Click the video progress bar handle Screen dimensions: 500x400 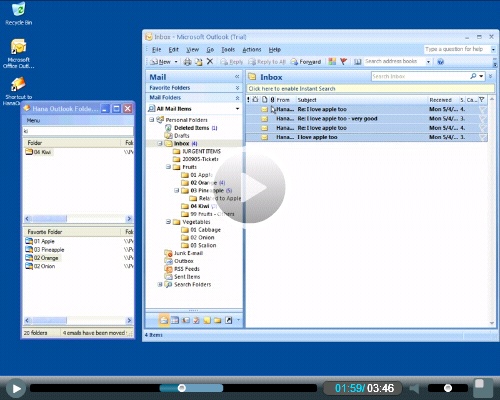coord(182,388)
